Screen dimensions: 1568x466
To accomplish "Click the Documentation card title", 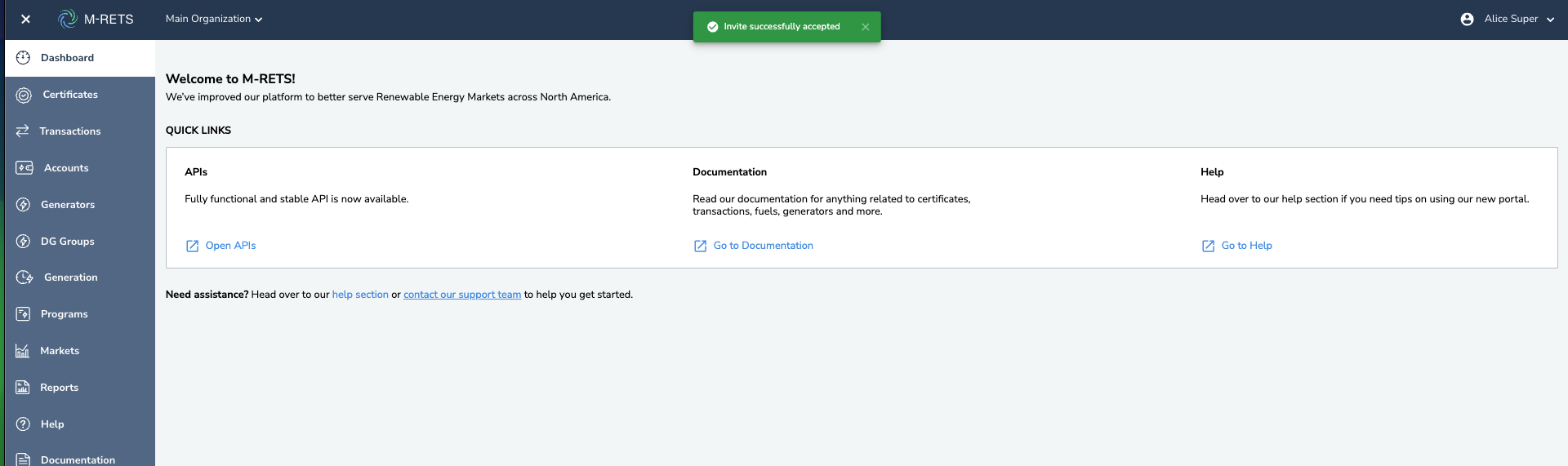I will click(x=729, y=172).
